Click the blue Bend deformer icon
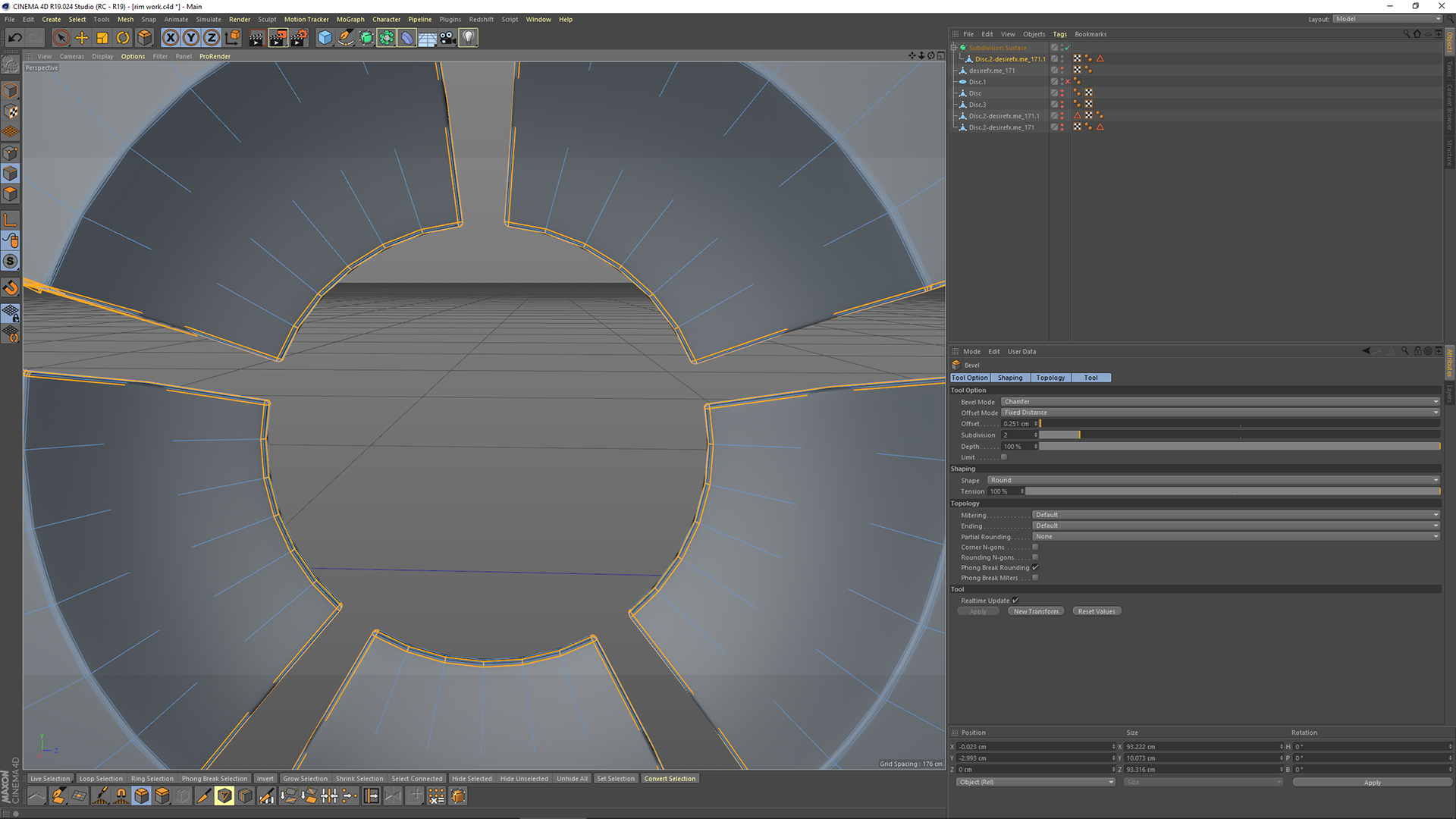The width and height of the screenshot is (1456, 819). click(x=407, y=37)
